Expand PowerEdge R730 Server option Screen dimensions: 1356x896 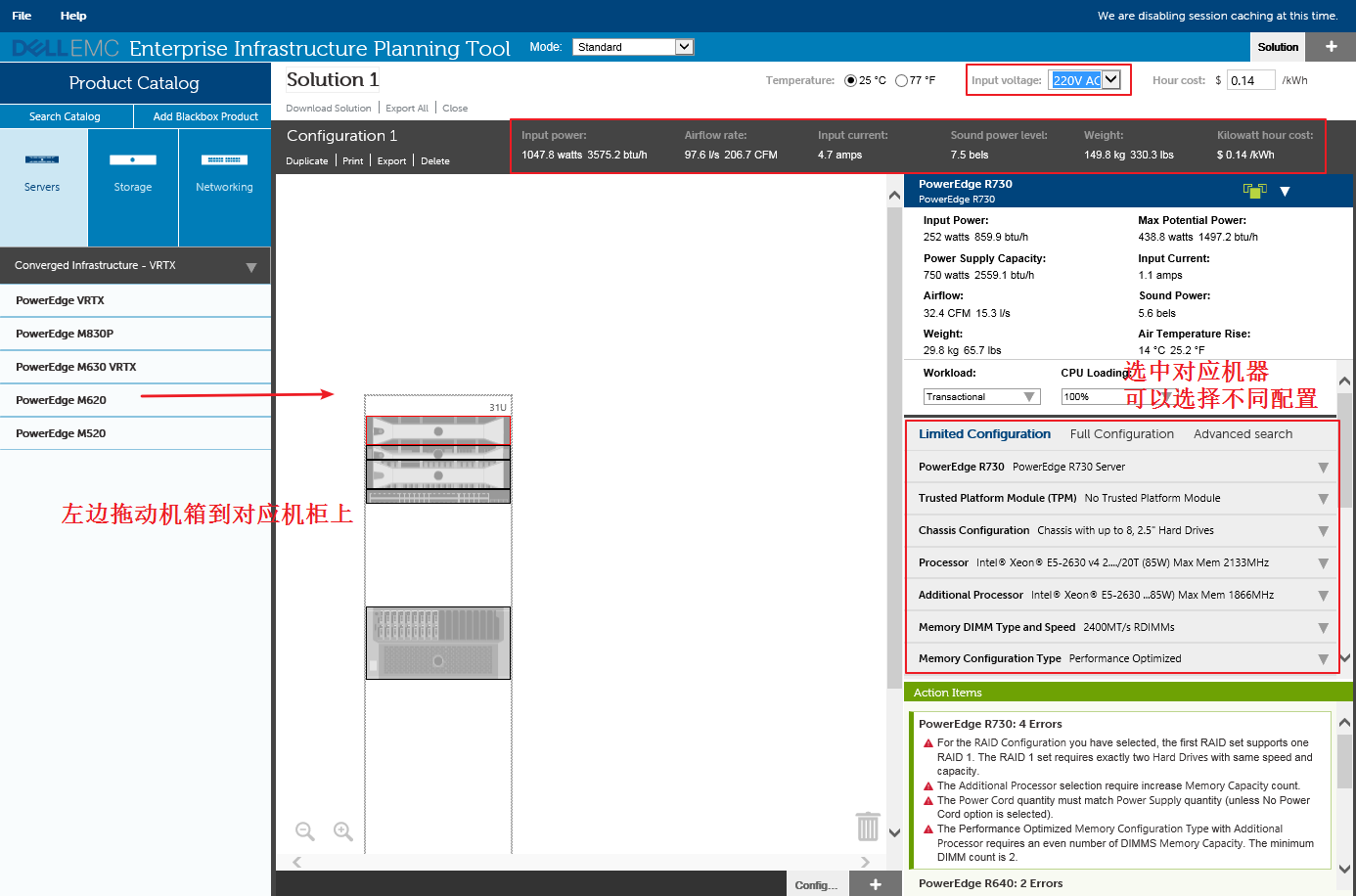tap(1121, 467)
